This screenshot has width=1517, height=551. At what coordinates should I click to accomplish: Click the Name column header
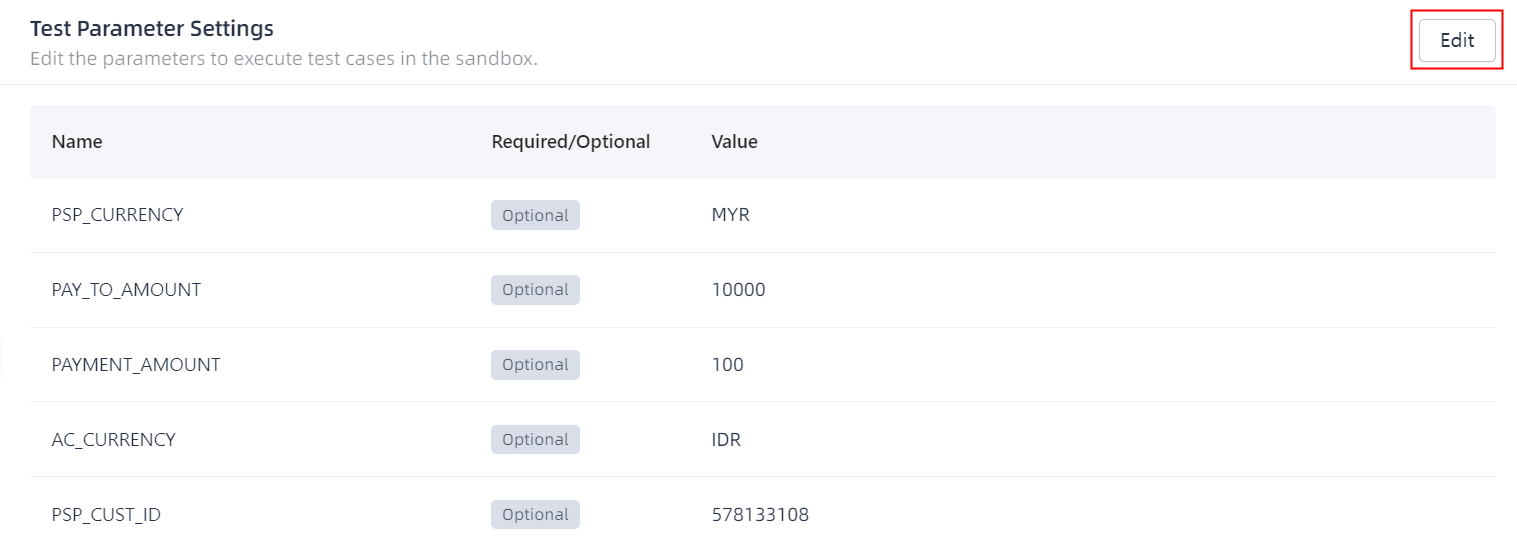click(x=77, y=142)
